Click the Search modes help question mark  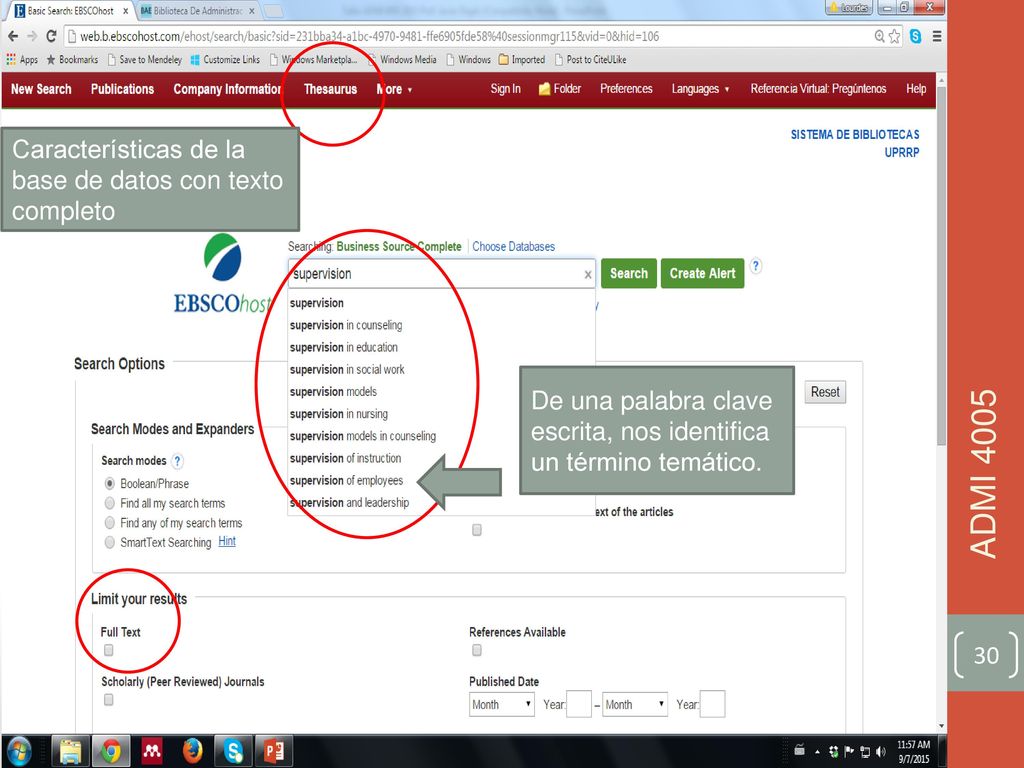coord(177,461)
